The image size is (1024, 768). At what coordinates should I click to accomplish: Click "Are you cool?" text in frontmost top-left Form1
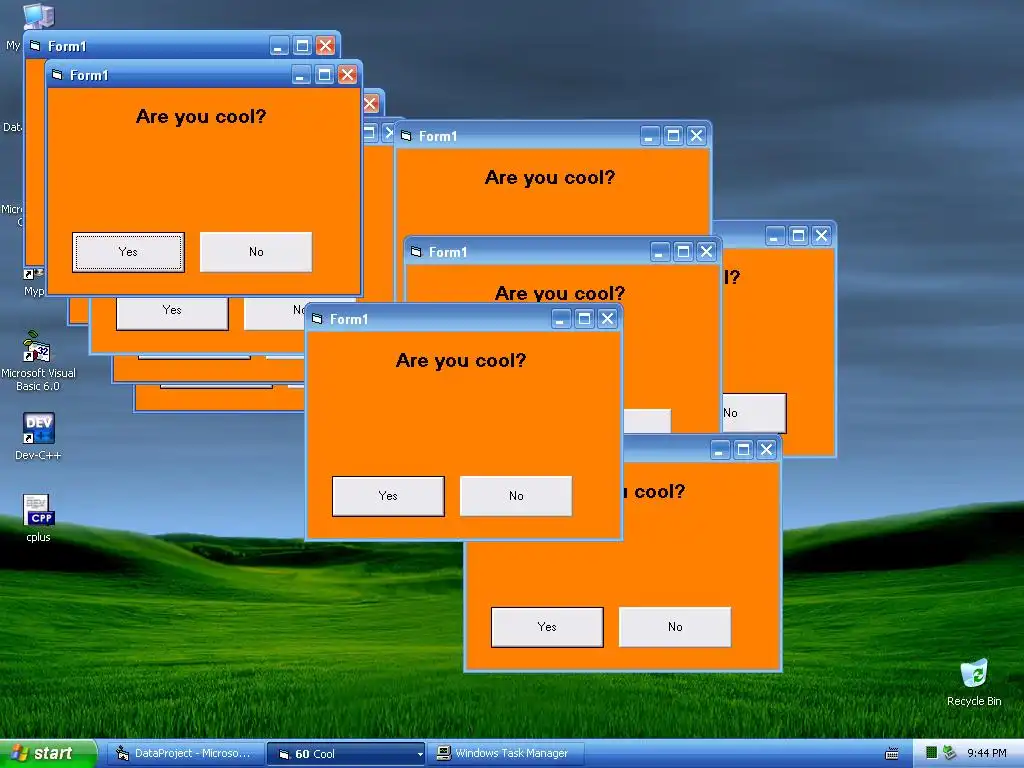201,117
